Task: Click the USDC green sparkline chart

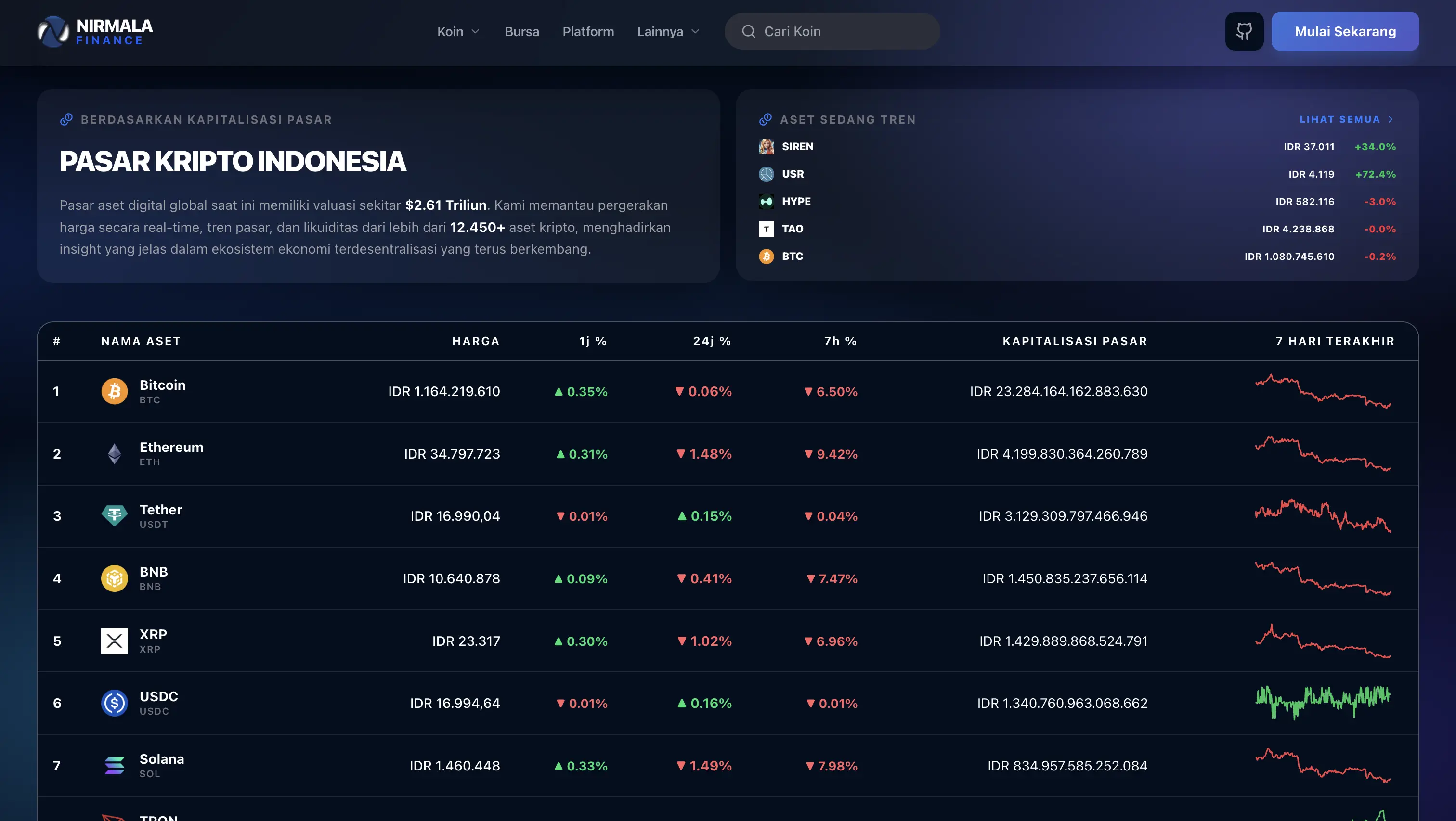Action: (1323, 703)
